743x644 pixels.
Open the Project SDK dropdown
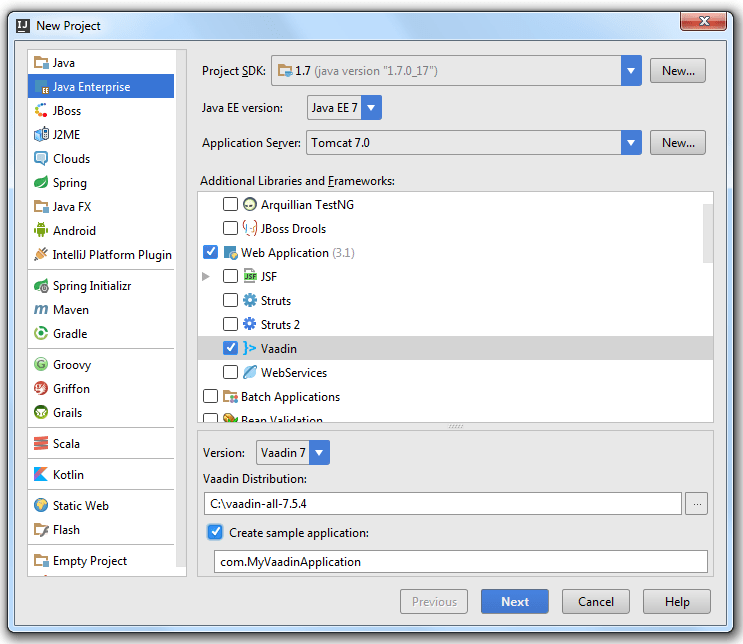(x=630, y=71)
